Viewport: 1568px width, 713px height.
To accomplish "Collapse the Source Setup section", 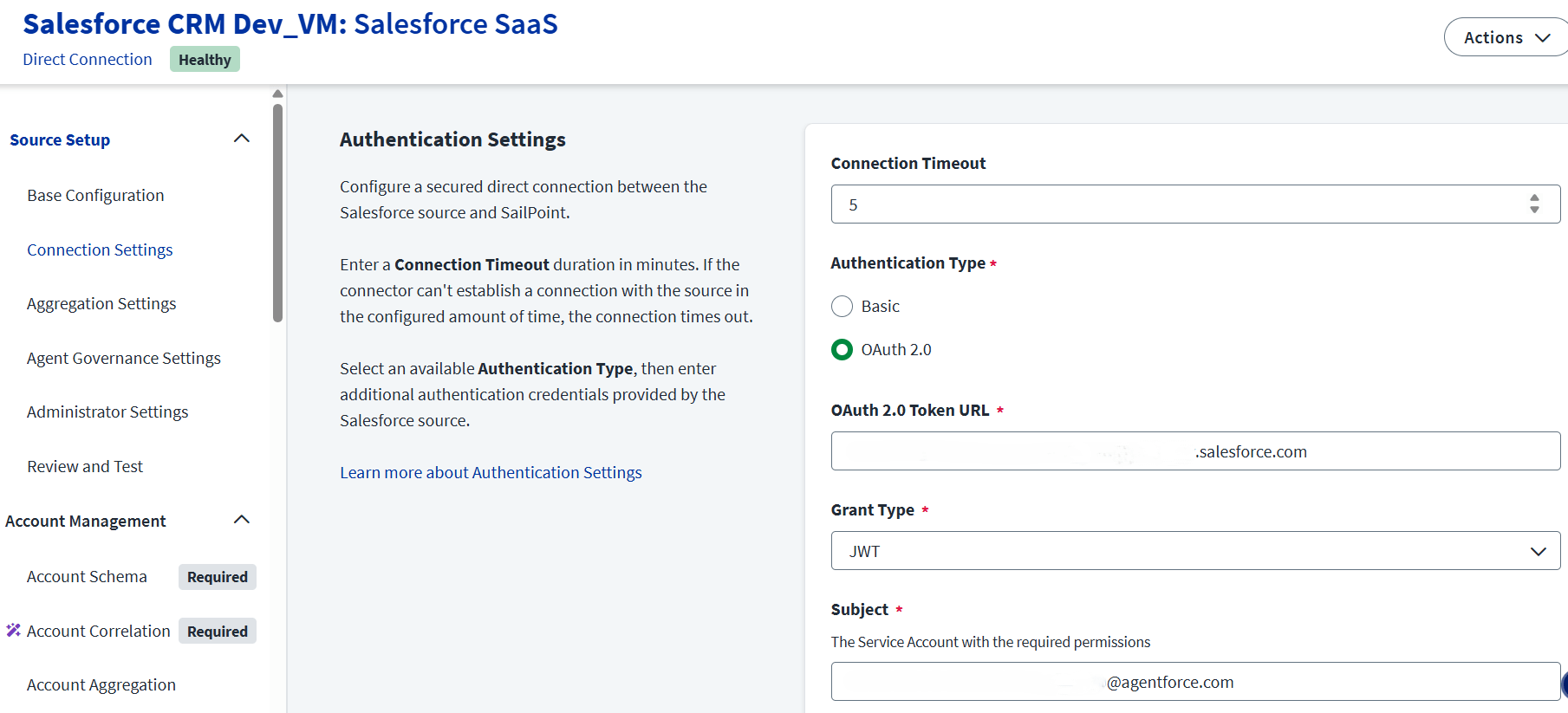I will (x=242, y=139).
